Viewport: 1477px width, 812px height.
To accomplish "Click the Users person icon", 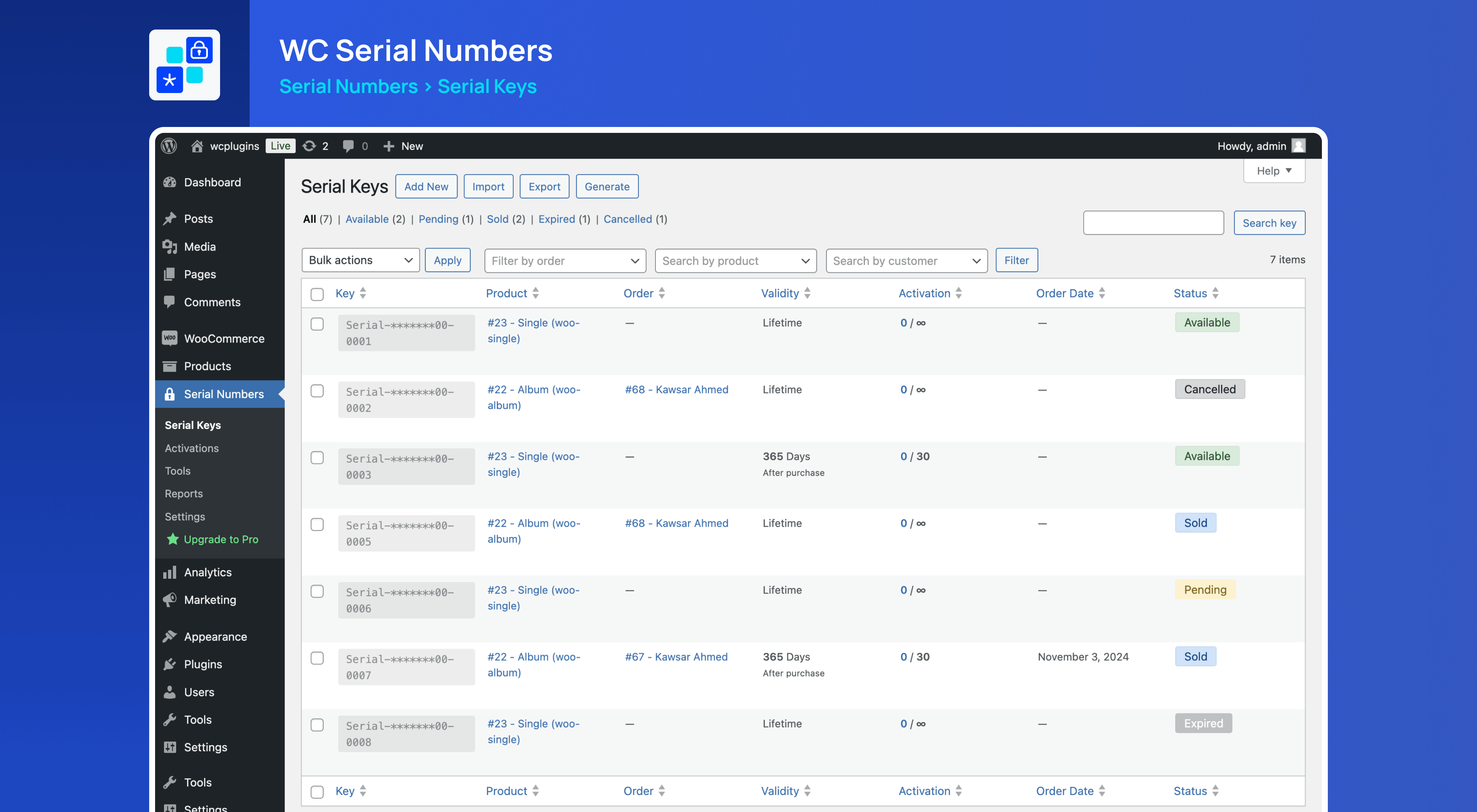I will tap(170, 692).
